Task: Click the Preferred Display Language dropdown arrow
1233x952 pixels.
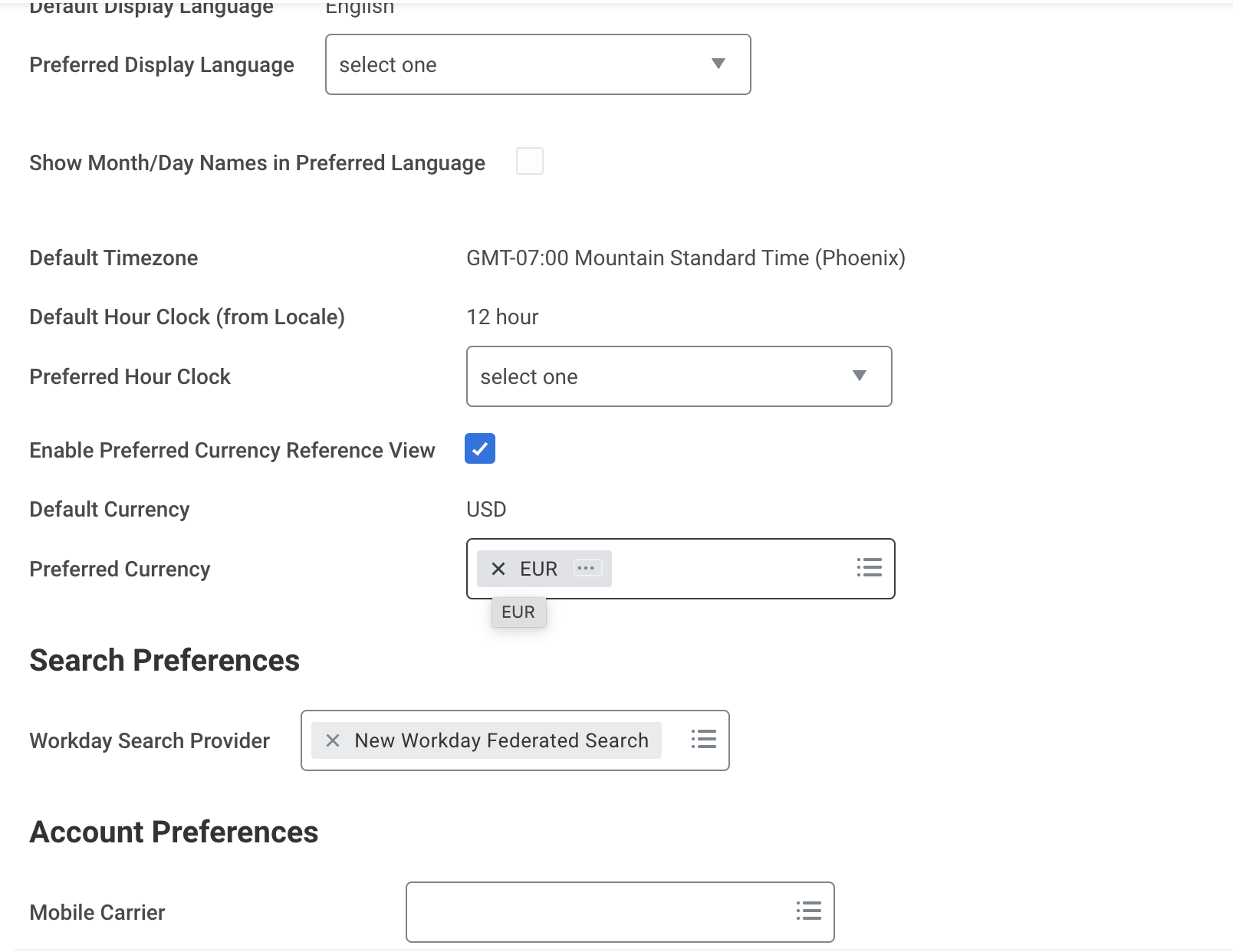Action: click(718, 64)
